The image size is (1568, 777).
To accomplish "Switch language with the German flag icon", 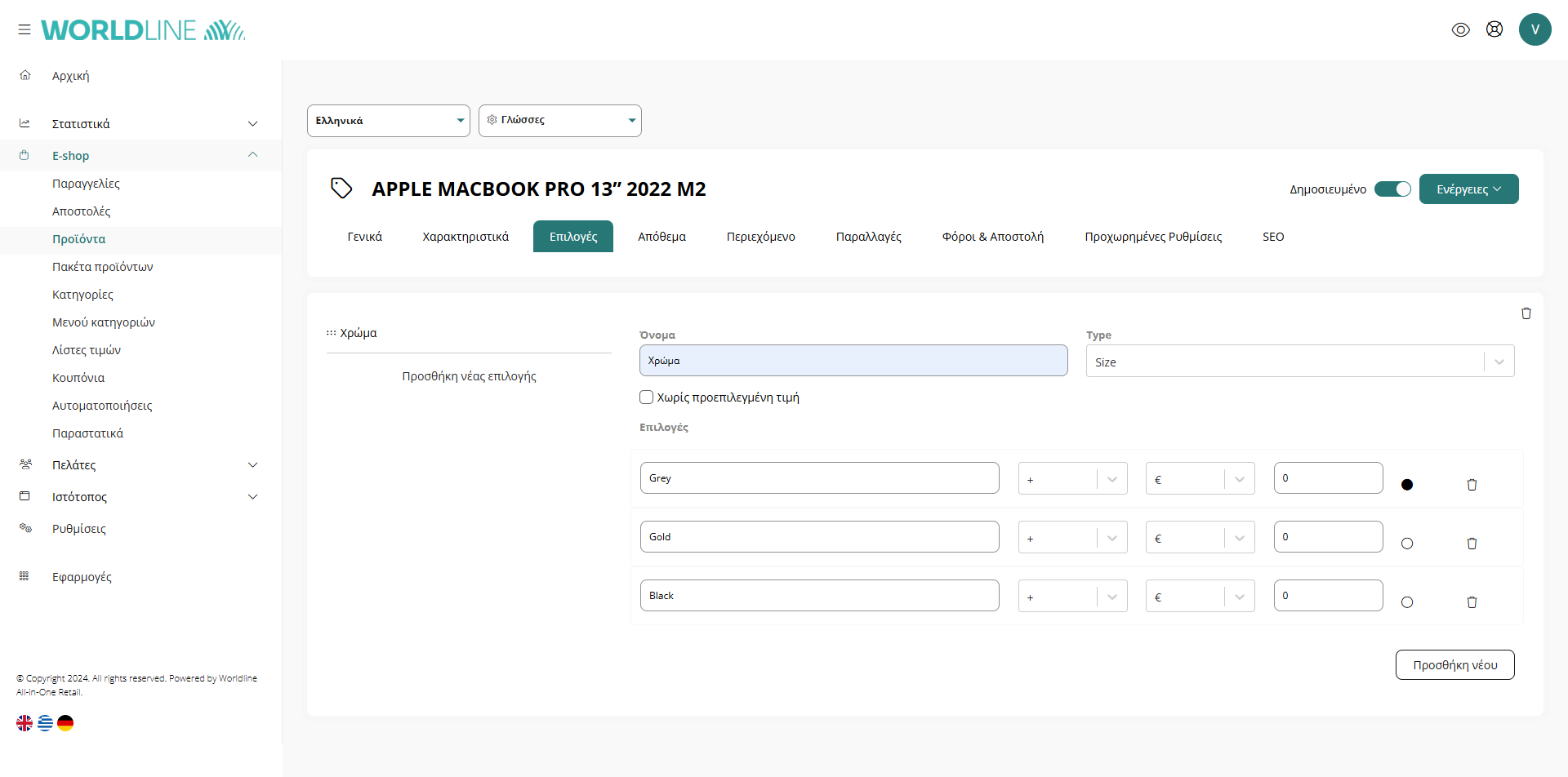I will (65, 723).
